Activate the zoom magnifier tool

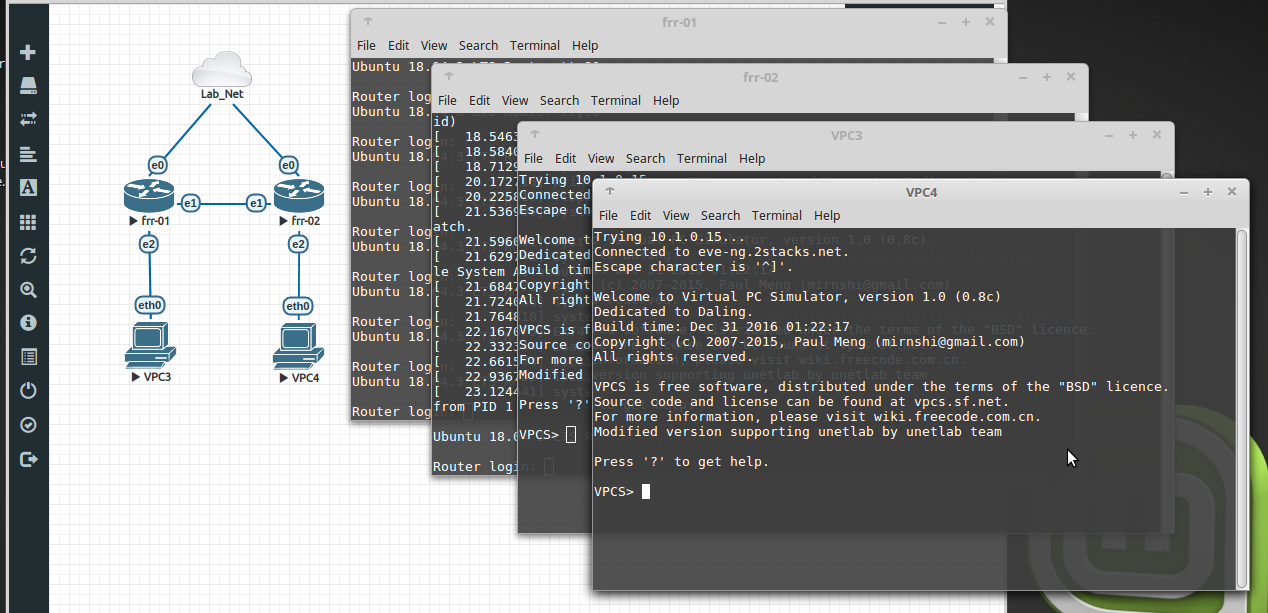tap(28, 289)
